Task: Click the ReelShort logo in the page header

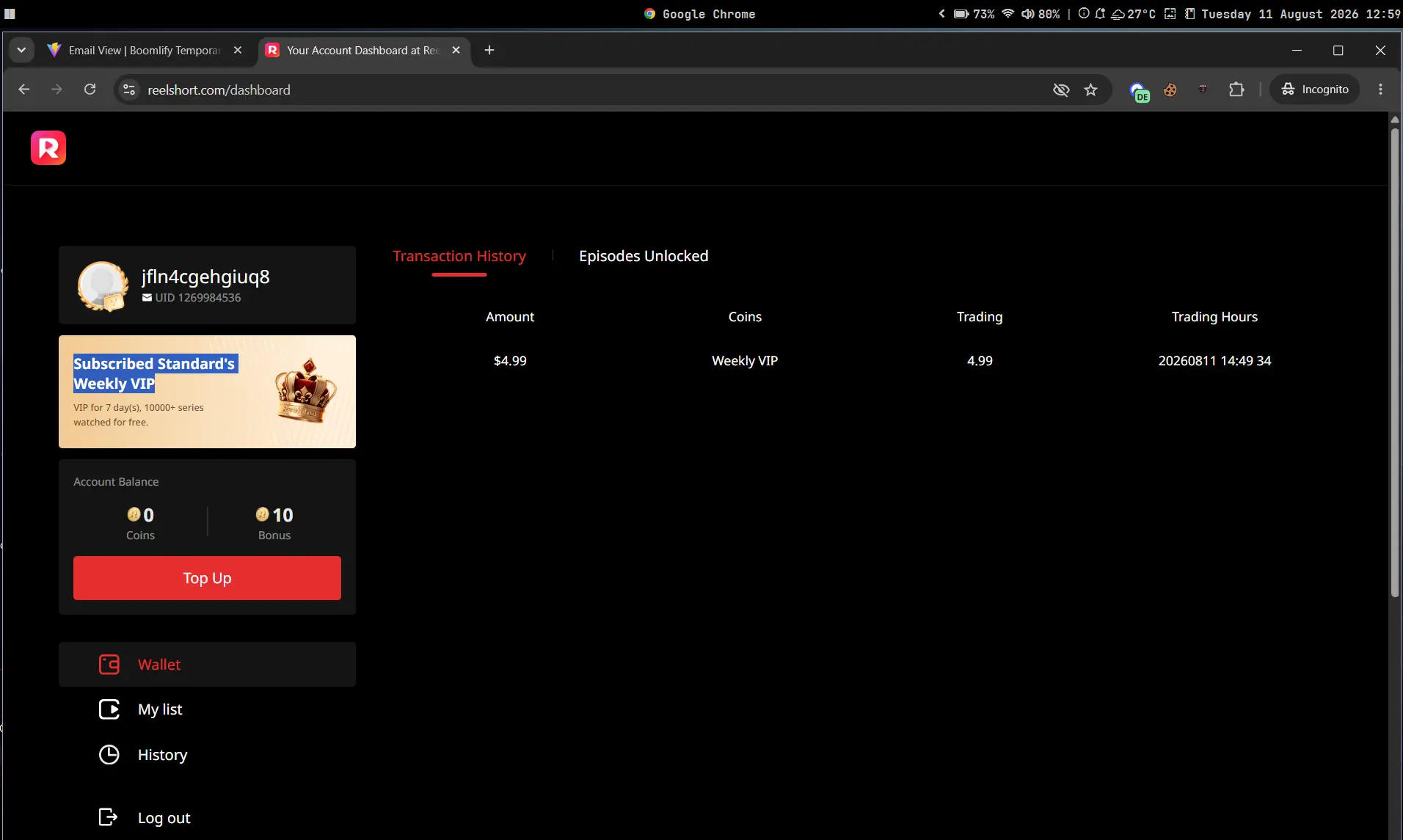Action: click(x=48, y=147)
